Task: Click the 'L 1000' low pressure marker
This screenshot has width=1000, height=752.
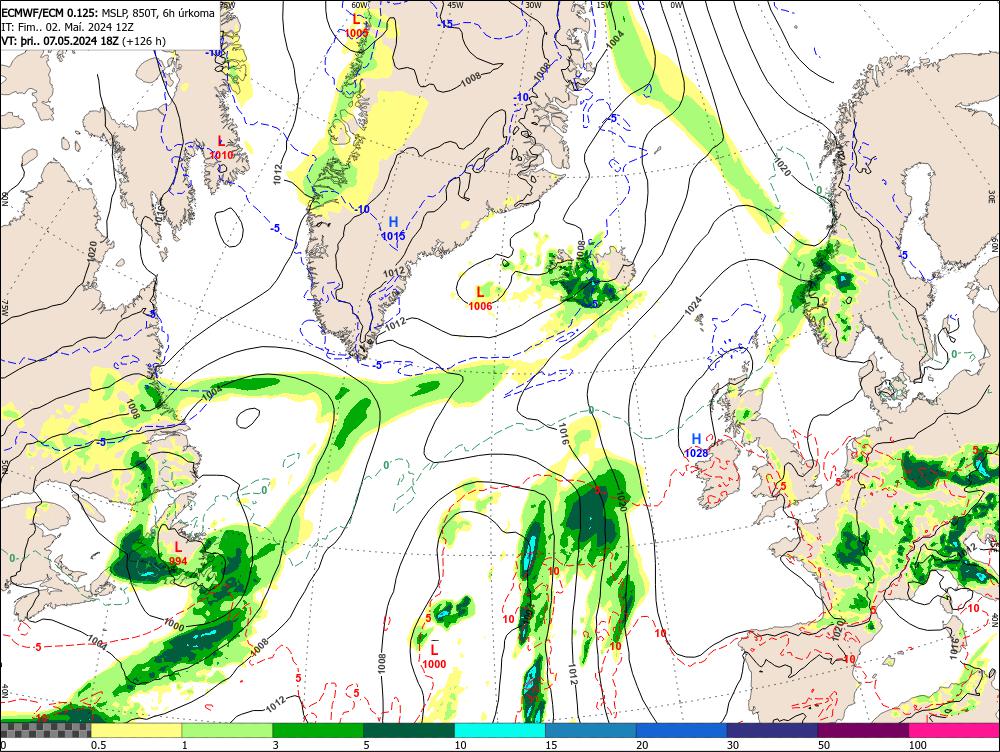Action: click(434, 656)
